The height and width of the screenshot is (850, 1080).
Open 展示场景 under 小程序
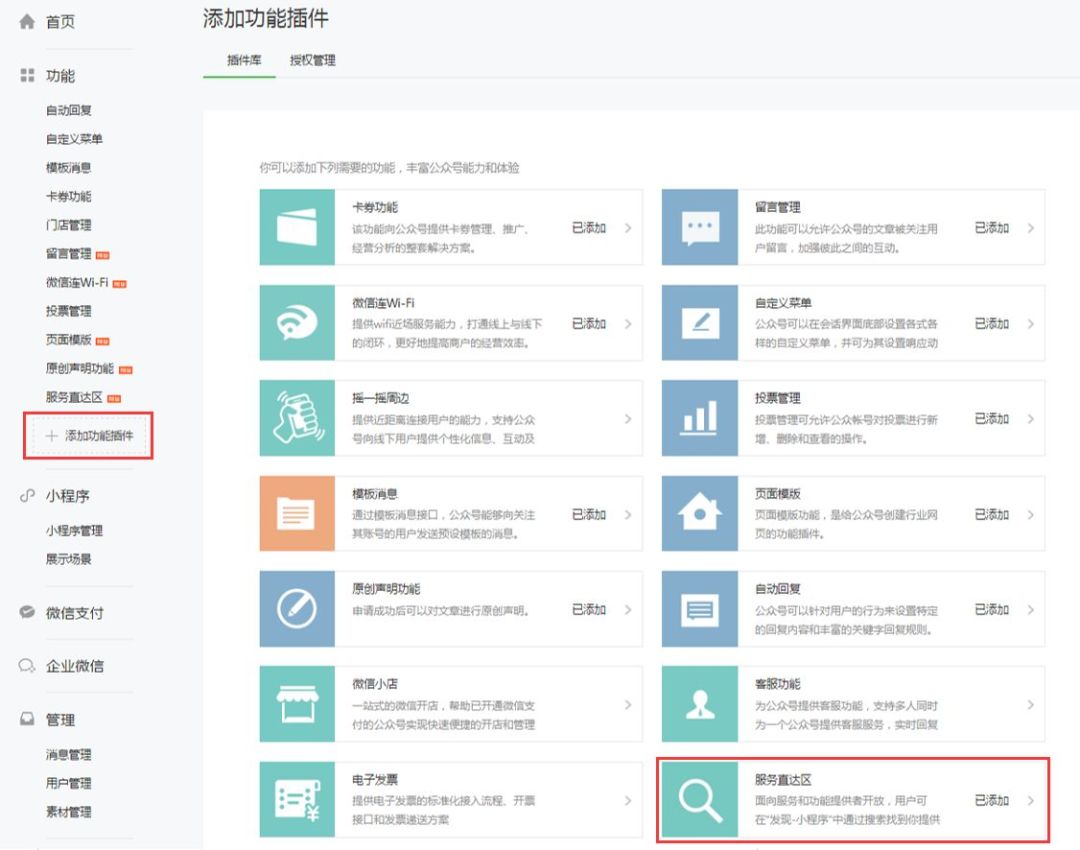pos(69,559)
